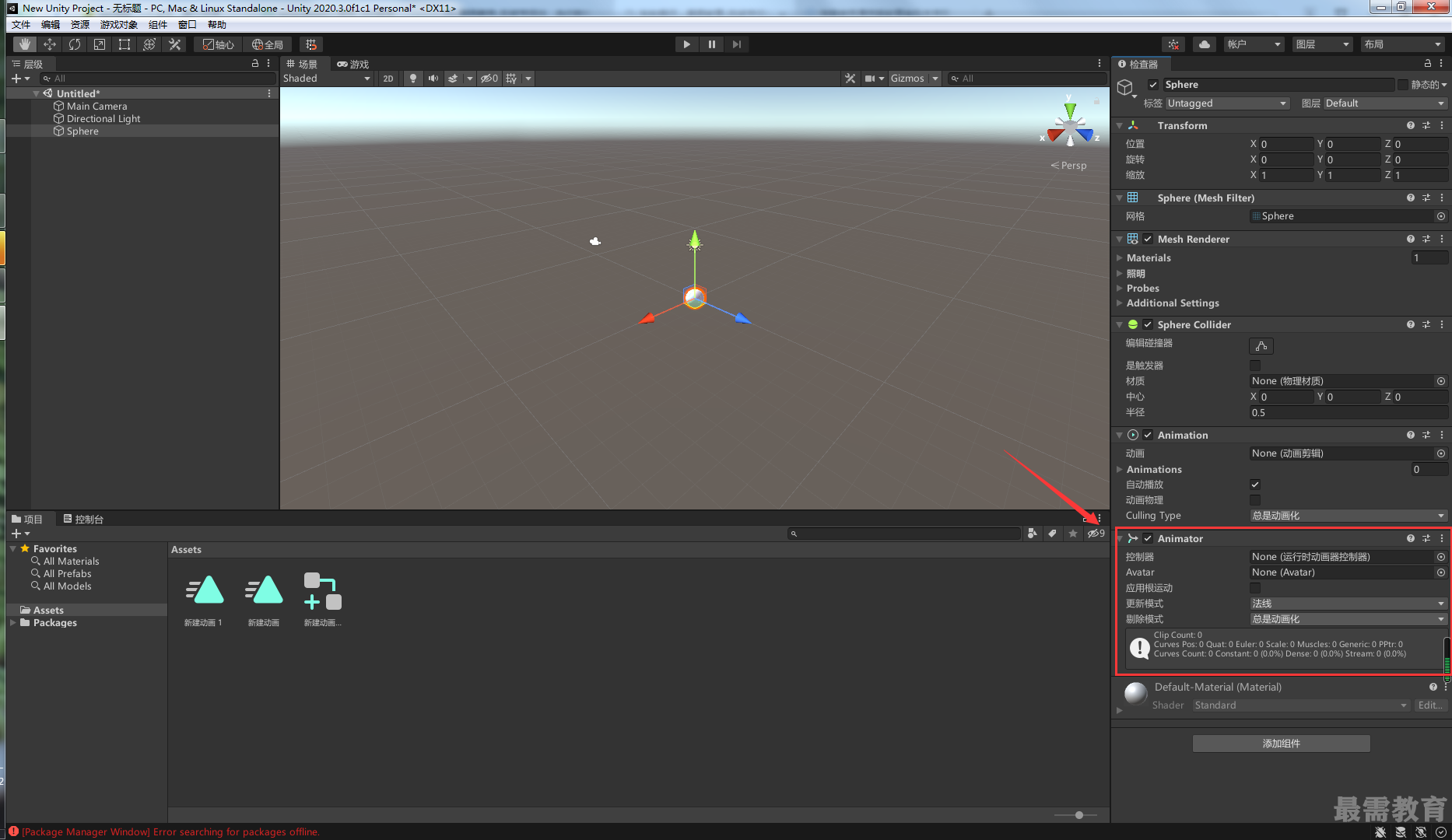Click the Add Component button

tap(1281, 744)
